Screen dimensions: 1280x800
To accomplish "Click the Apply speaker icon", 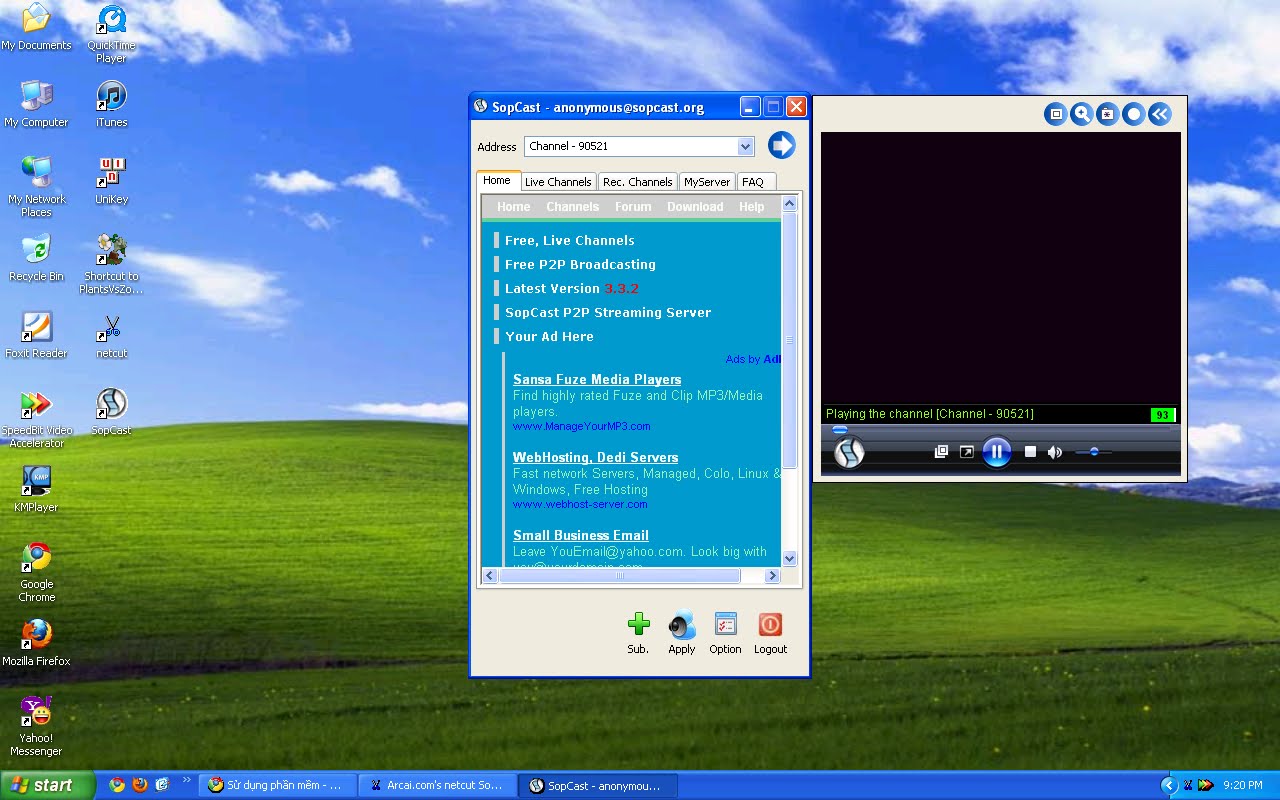I will pos(682,624).
